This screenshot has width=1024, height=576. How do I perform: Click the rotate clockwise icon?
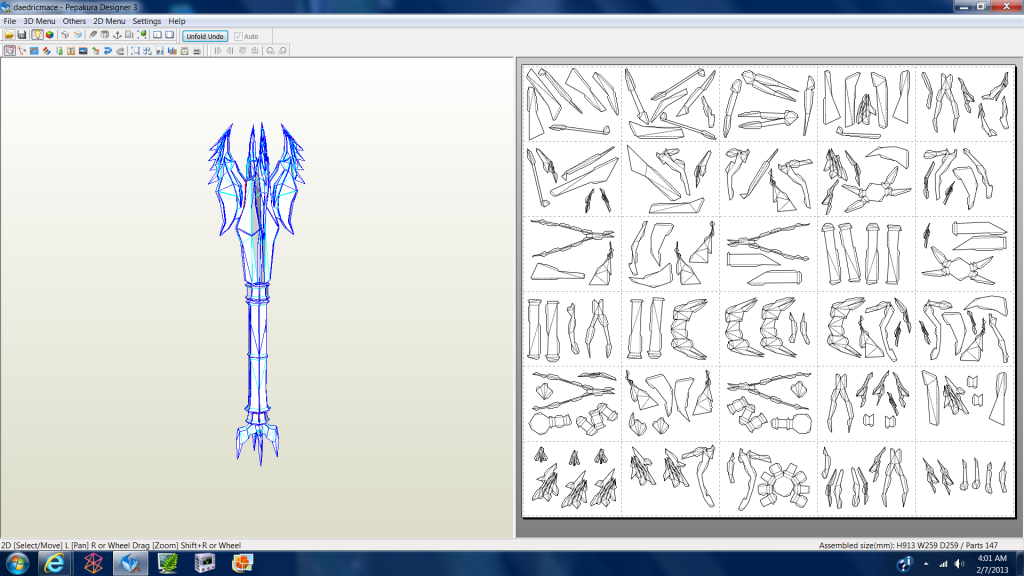click(x=282, y=51)
